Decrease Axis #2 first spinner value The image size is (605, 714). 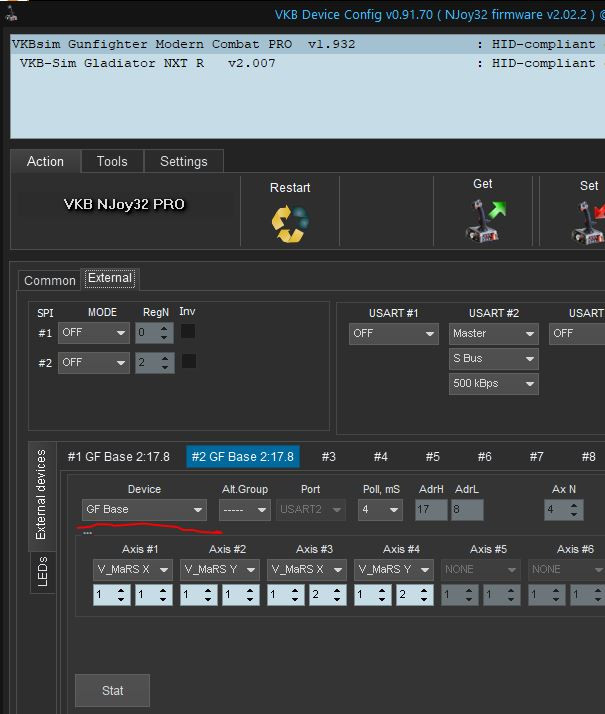click(x=208, y=600)
